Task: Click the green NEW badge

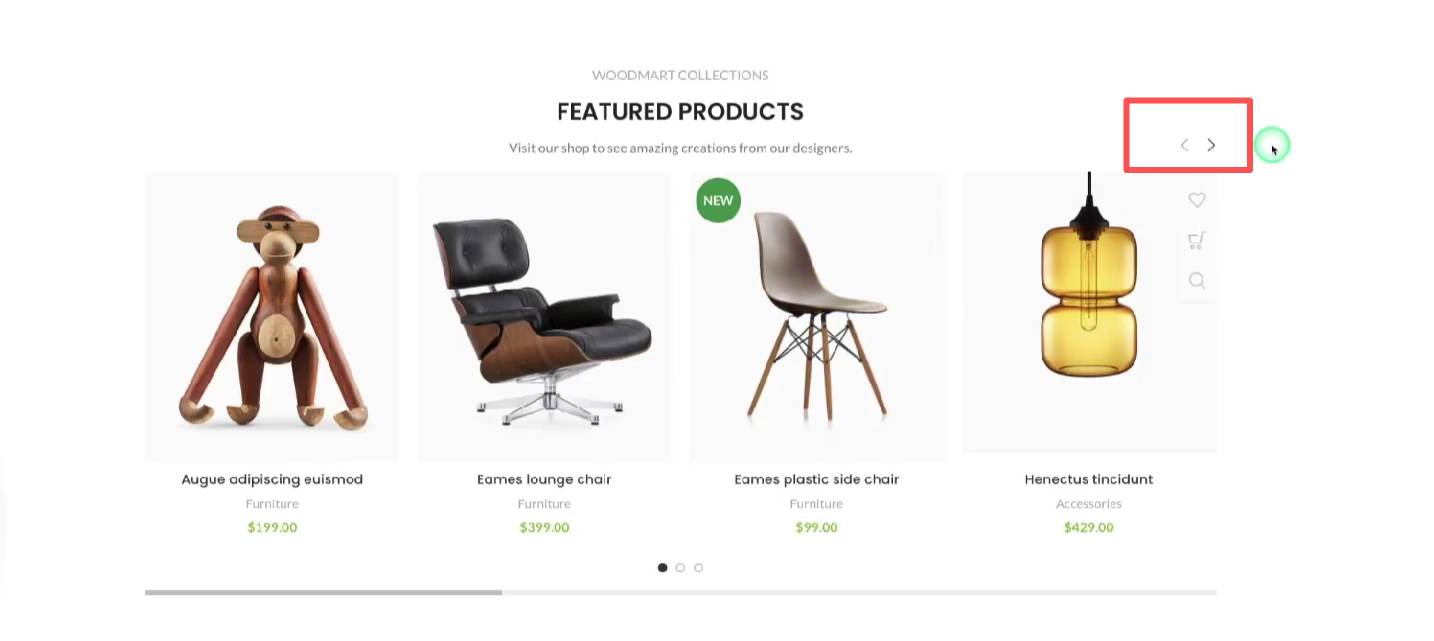Action: pos(718,200)
